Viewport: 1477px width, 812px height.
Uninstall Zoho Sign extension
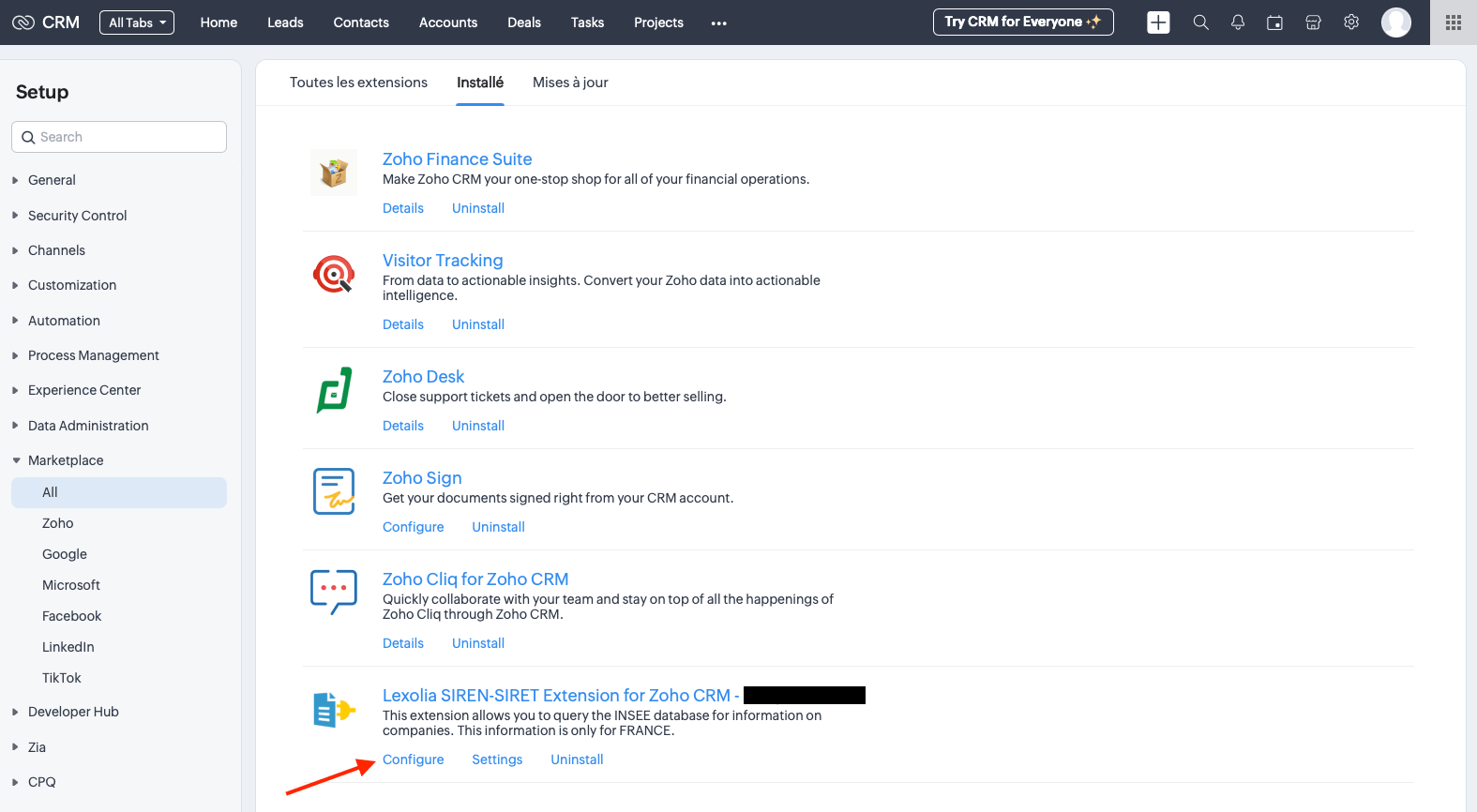click(x=498, y=527)
